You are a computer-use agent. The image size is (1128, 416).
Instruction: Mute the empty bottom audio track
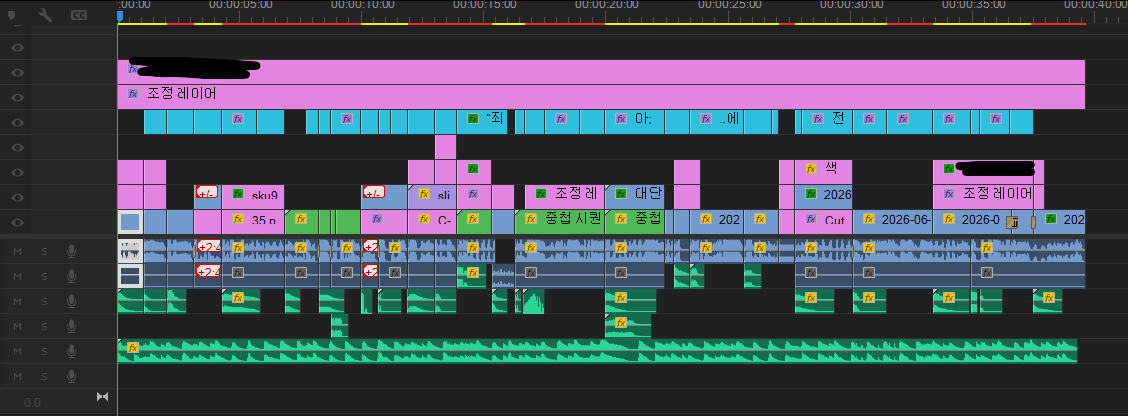tap(17, 376)
